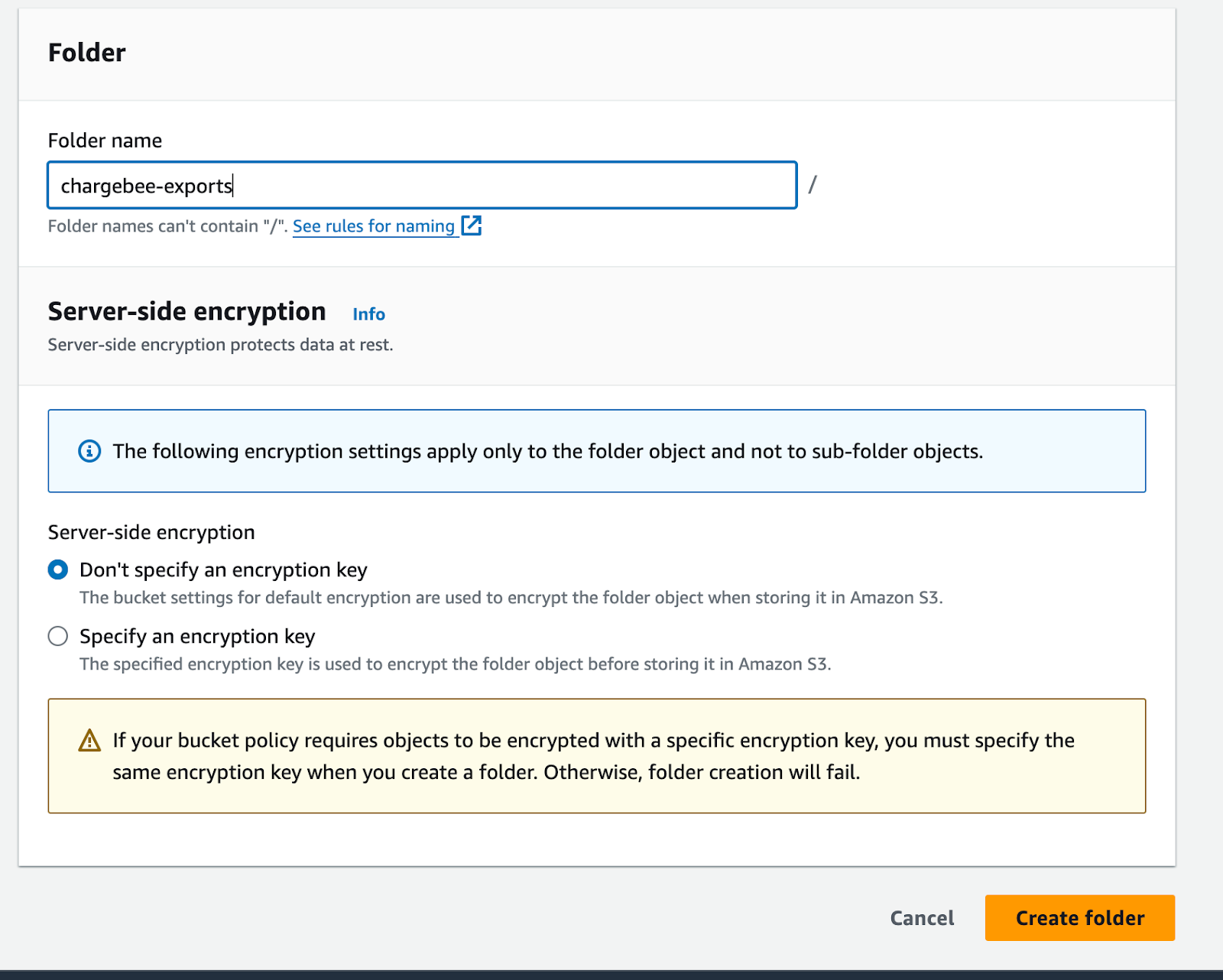This screenshot has height=980, width=1223.
Task: Click the yellow bucket policy warning message
Action: [x=593, y=756]
